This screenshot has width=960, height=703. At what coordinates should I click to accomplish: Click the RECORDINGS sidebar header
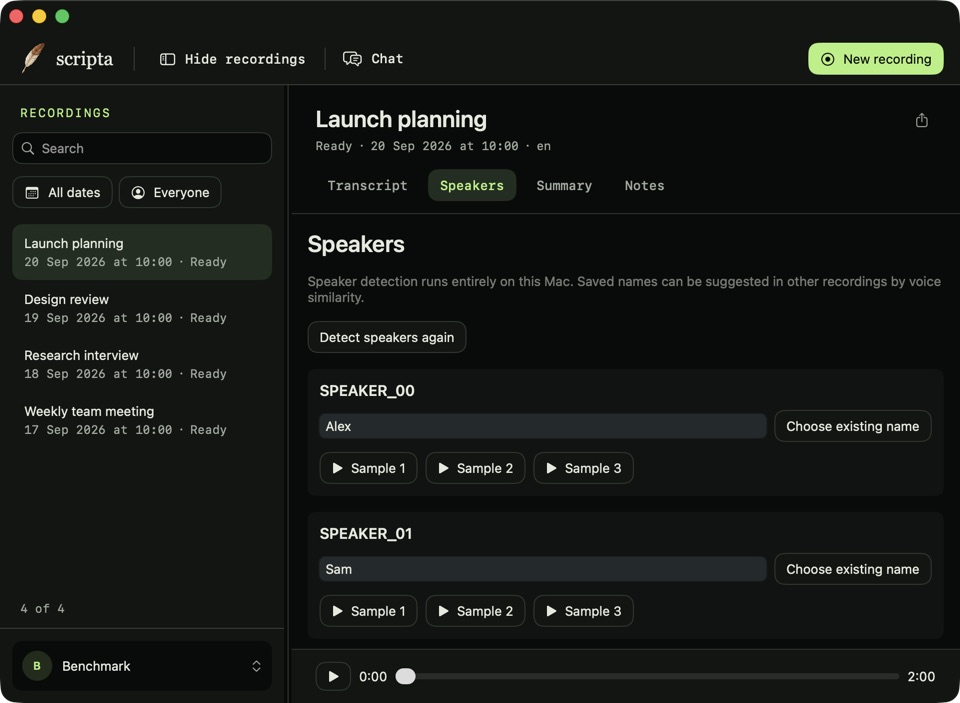pos(66,113)
